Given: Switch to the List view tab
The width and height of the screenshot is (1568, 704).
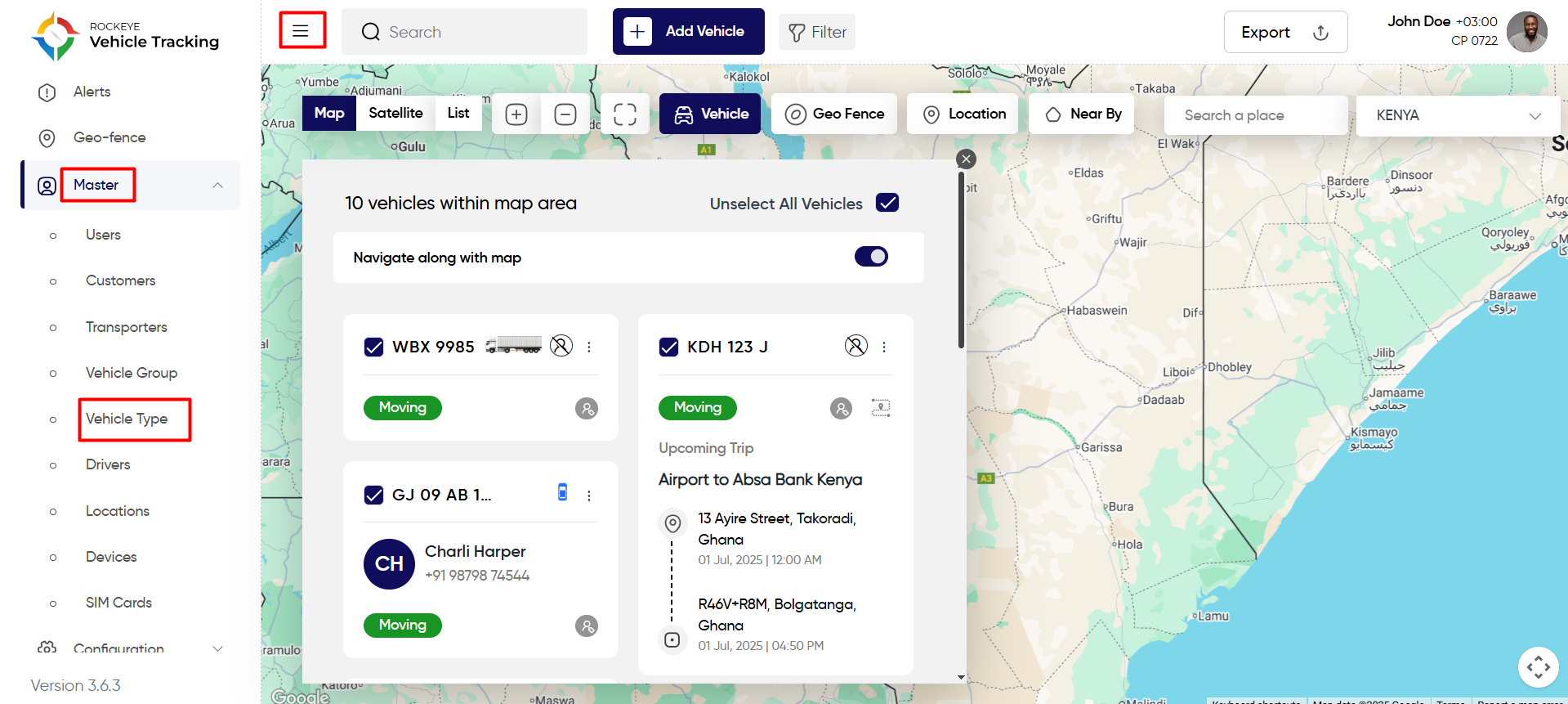Looking at the screenshot, I should (x=458, y=113).
